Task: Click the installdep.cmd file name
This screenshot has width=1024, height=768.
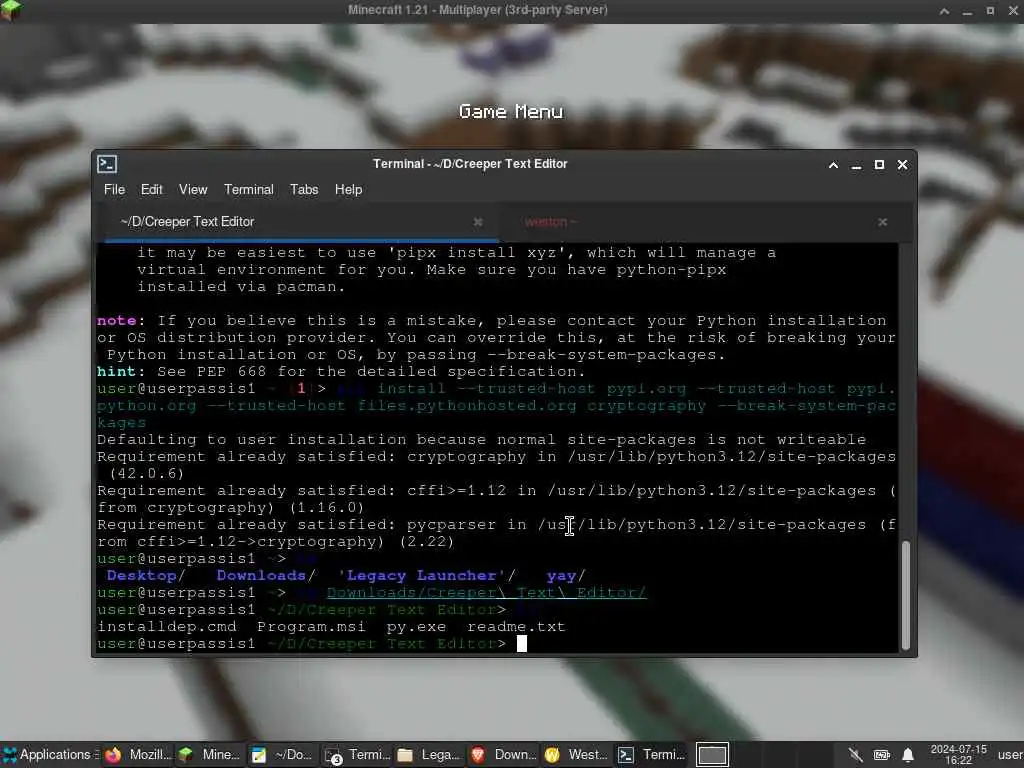Action: [167, 627]
